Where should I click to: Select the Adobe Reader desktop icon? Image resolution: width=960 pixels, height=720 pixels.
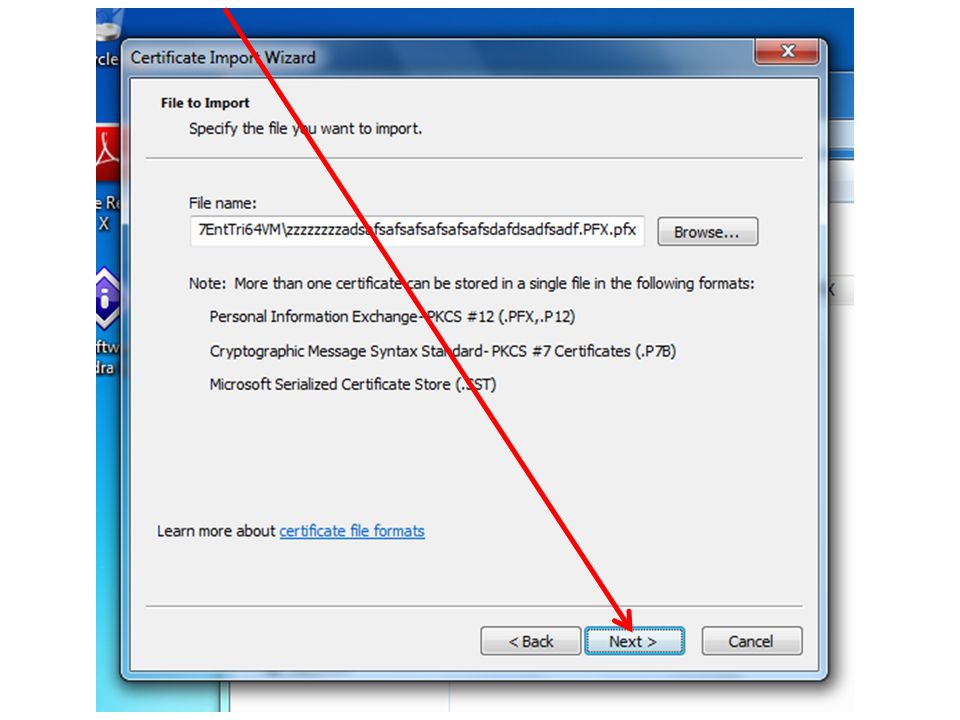[x=108, y=153]
